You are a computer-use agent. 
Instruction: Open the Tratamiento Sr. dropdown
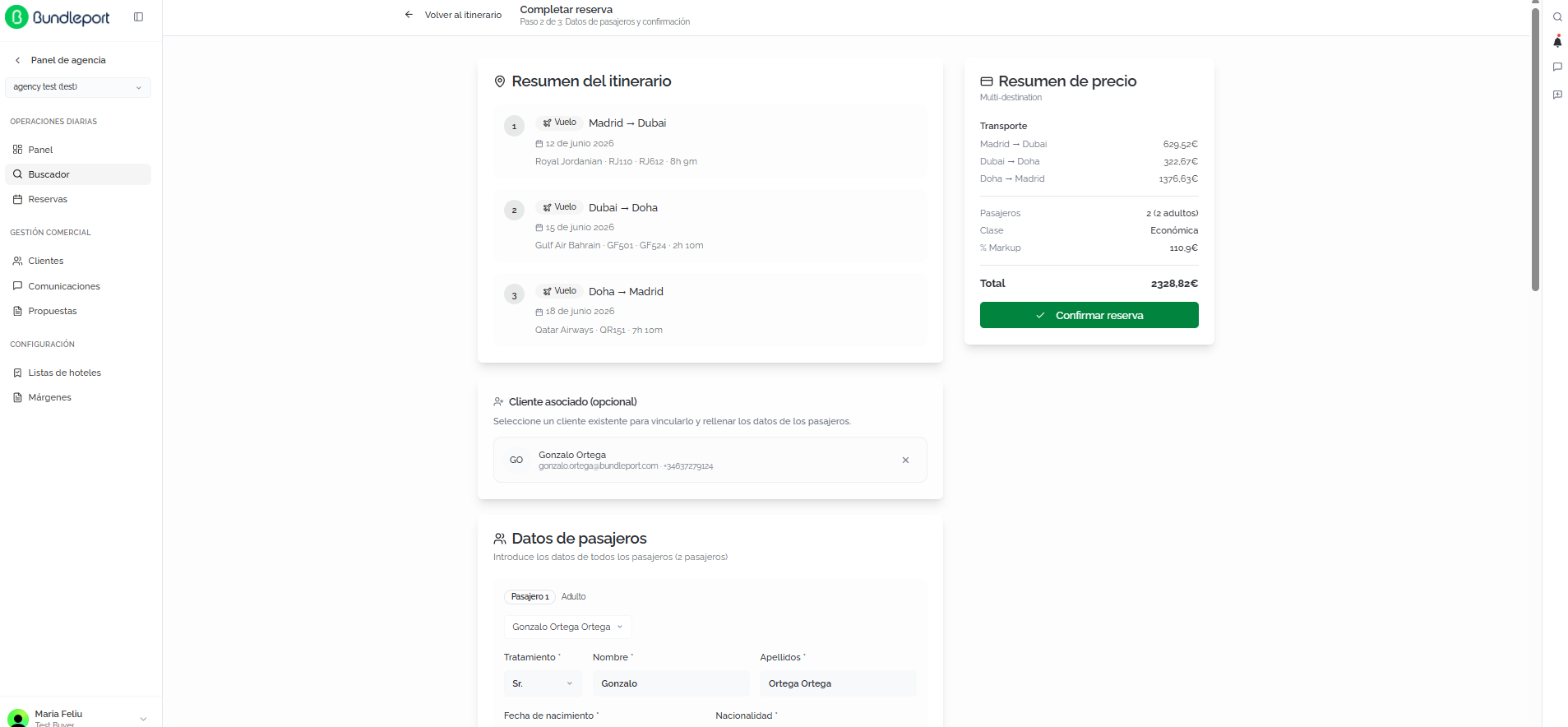(x=543, y=683)
